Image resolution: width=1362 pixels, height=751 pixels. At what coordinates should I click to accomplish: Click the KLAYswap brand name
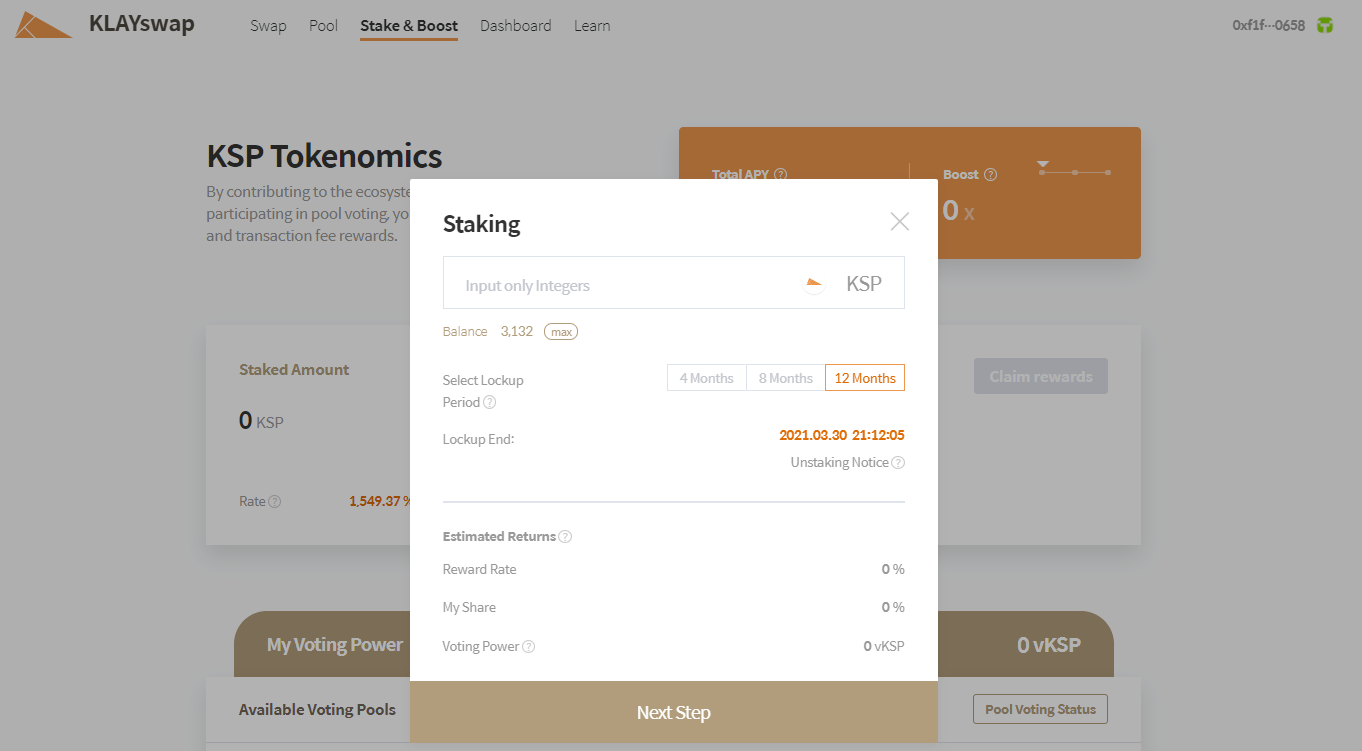pos(142,24)
